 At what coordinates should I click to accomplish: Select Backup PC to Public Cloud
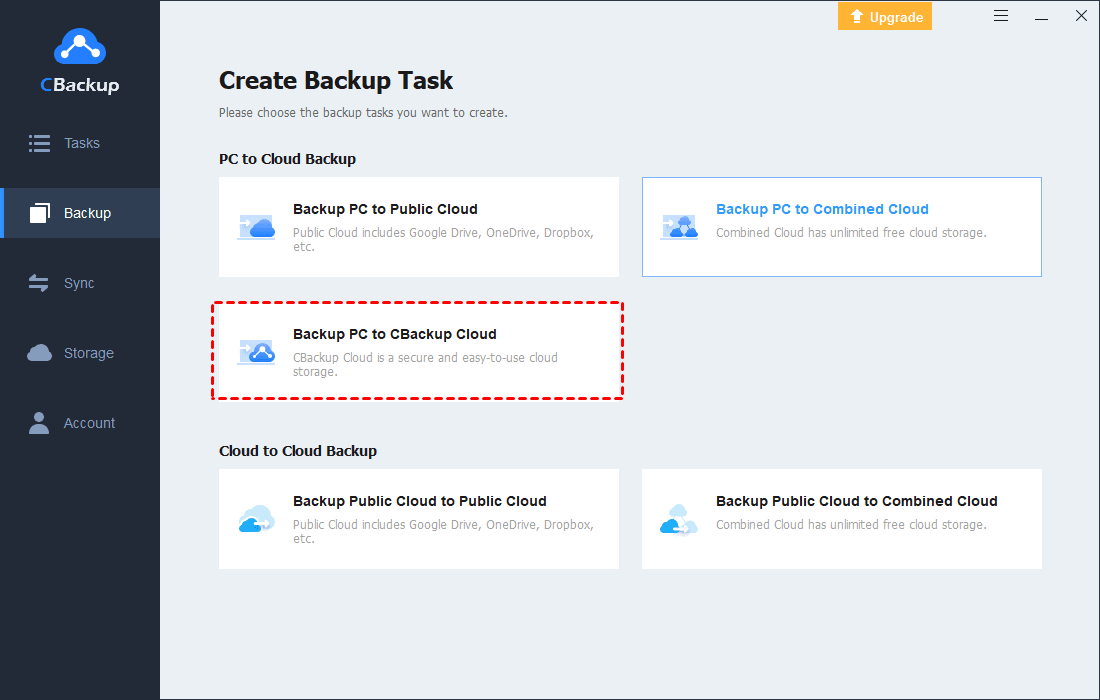[x=417, y=227]
